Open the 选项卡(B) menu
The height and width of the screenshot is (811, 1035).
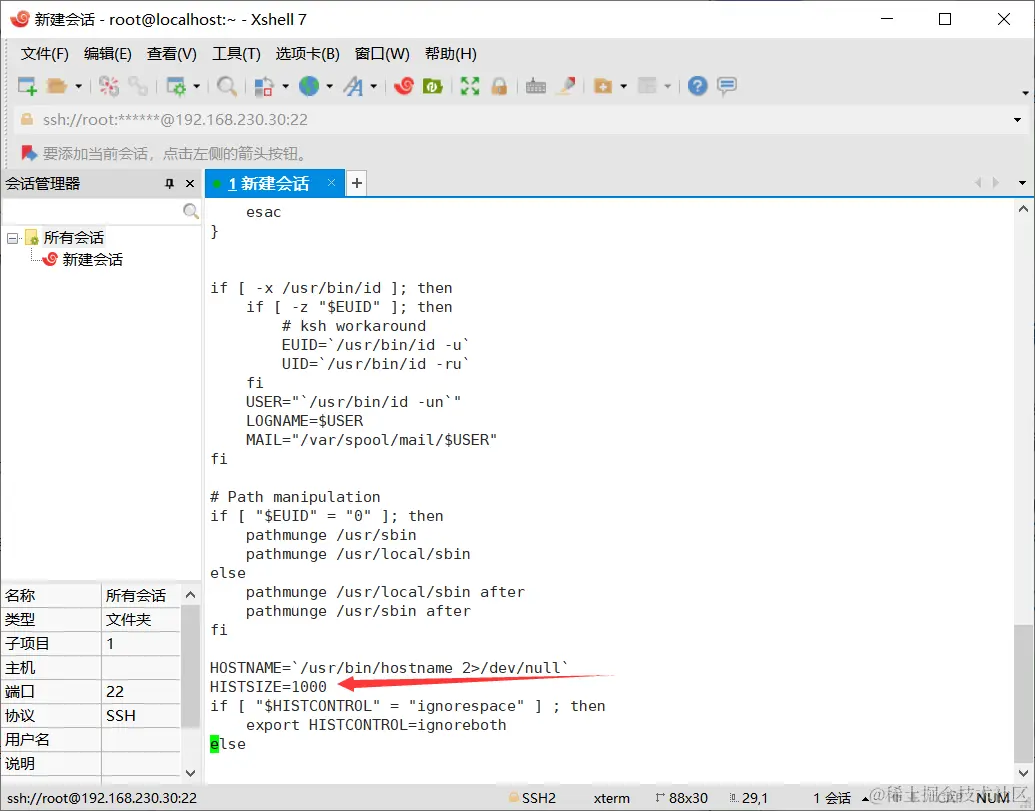[x=308, y=54]
